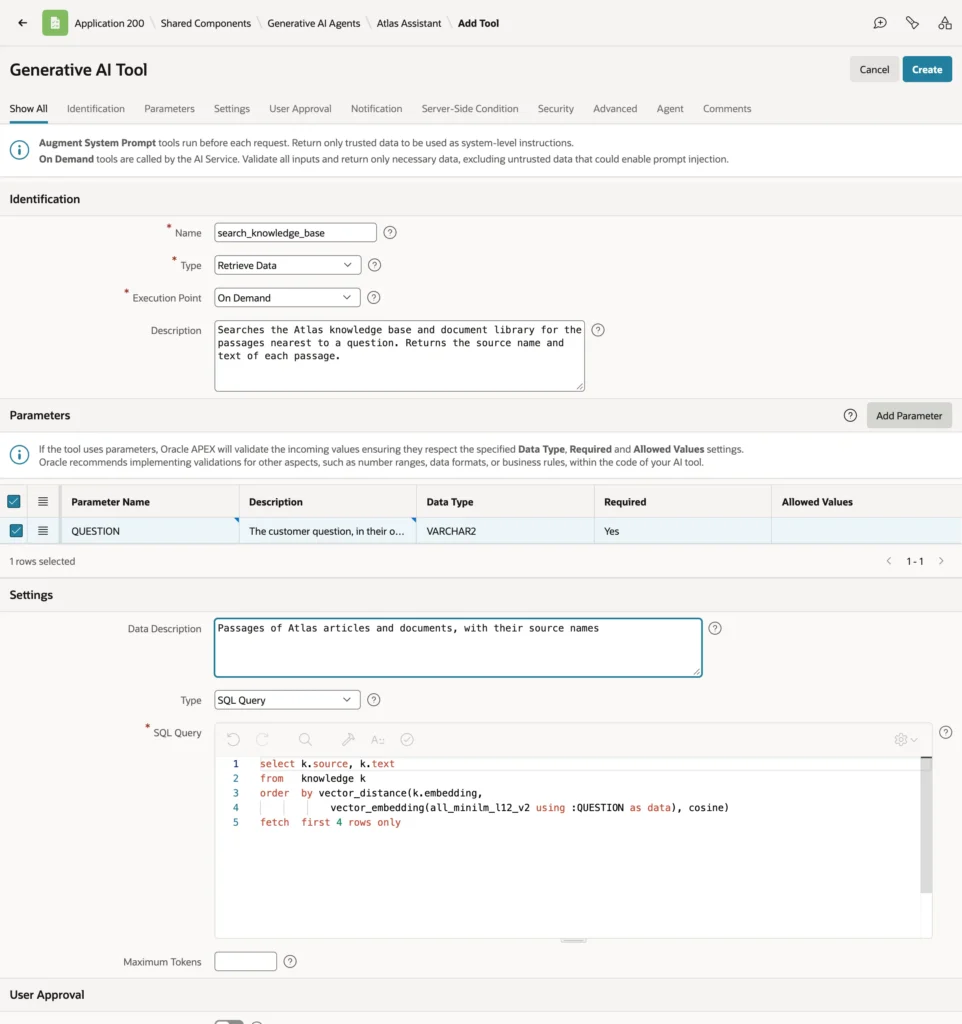This screenshot has height=1024, width=962.
Task: Go to the next page of parameters
Action: [941, 561]
